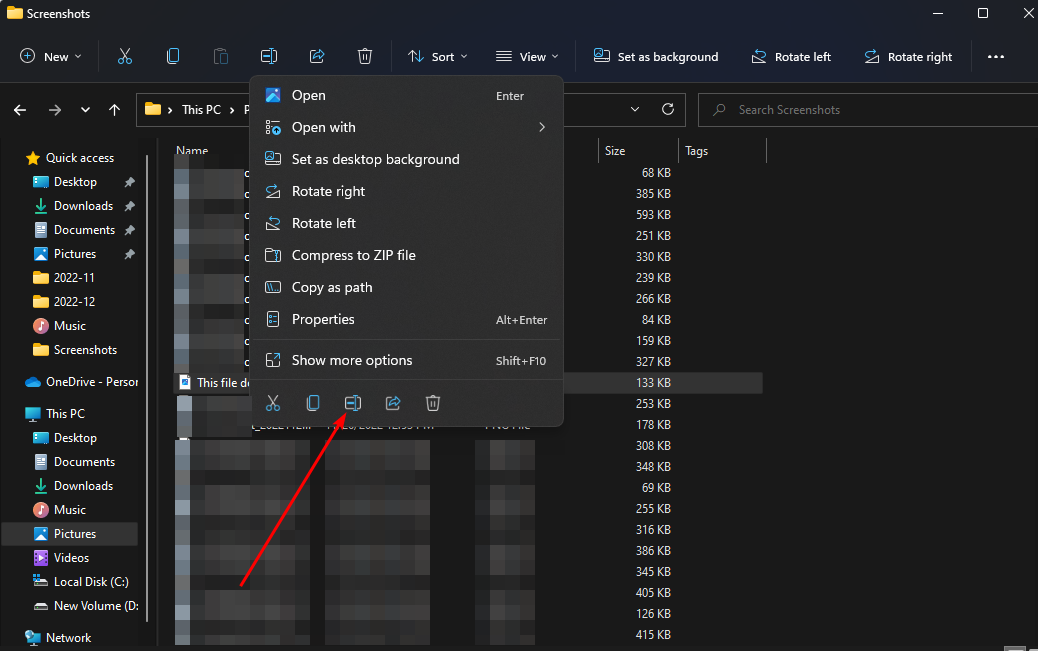Click Rotate right in the toolbar

pyautogui.click(x=908, y=57)
